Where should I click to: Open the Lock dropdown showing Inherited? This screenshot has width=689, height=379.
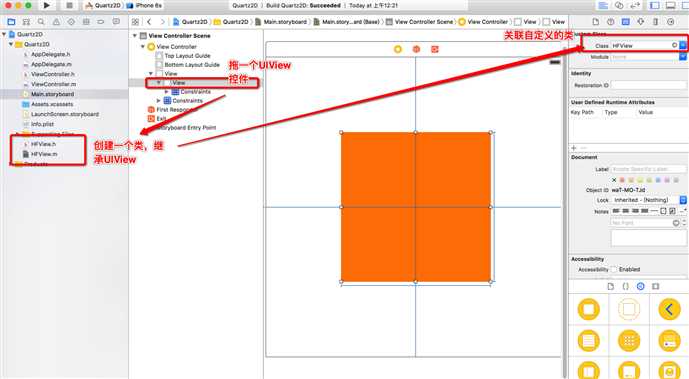(648, 200)
